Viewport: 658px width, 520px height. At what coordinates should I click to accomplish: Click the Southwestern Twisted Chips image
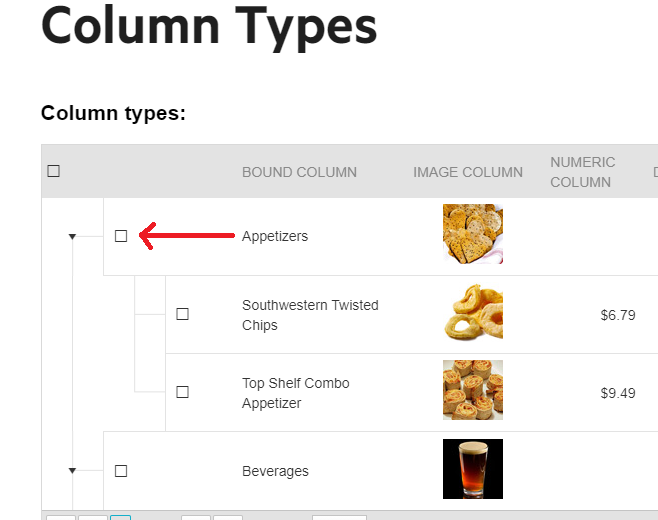coord(473,313)
